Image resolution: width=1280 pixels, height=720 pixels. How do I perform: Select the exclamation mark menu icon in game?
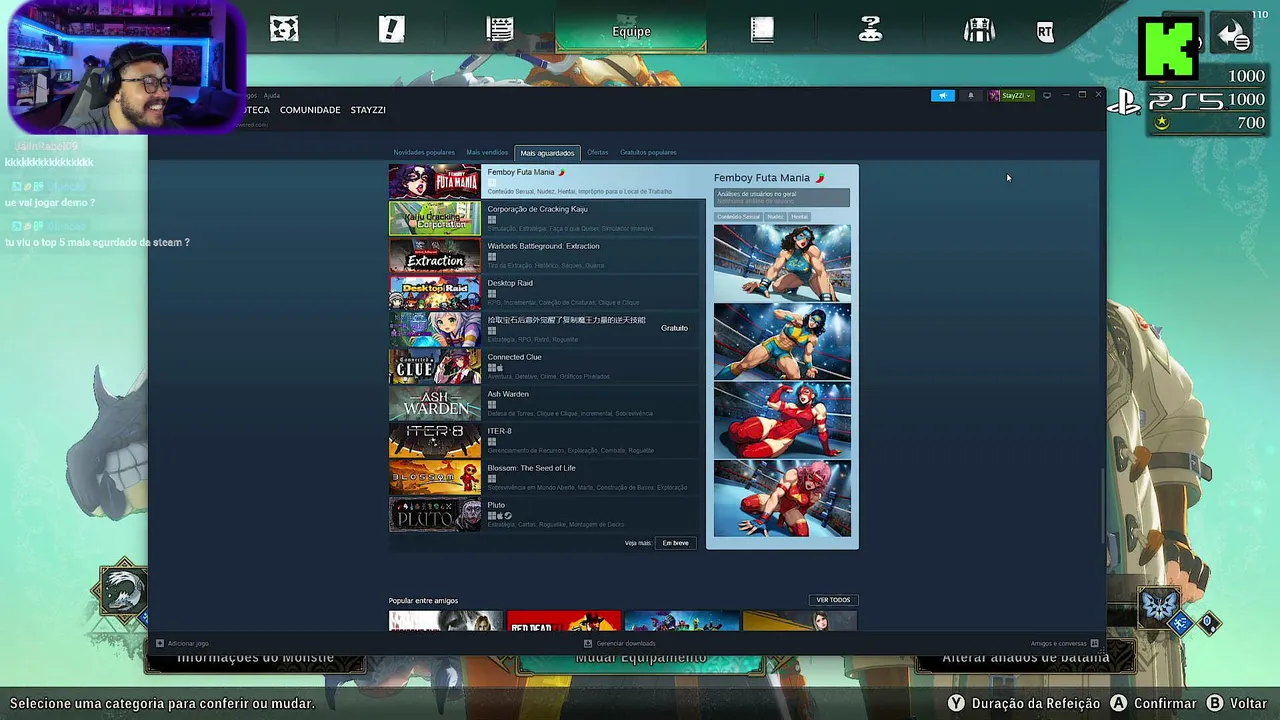coord(392,29)
